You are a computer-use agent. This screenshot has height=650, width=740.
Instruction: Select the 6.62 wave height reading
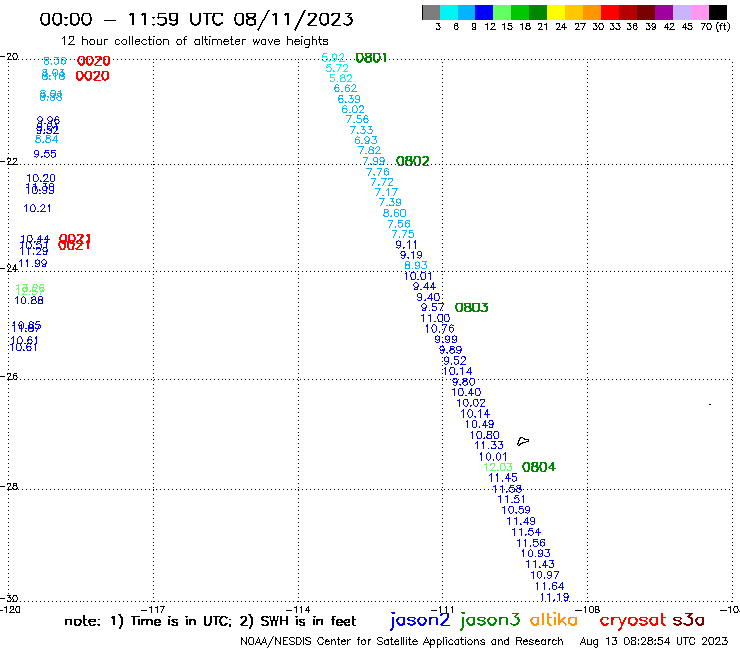(345, 89)
